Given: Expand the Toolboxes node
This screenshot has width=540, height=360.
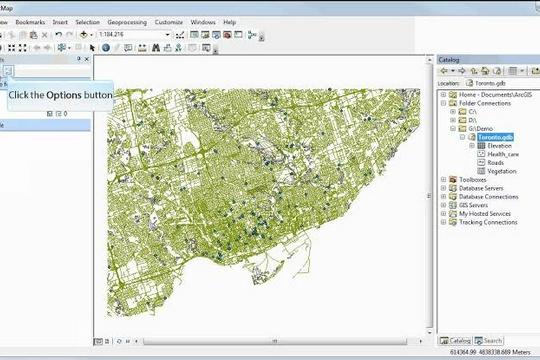Looking at the screenshot, I should [x=444, y=179].
